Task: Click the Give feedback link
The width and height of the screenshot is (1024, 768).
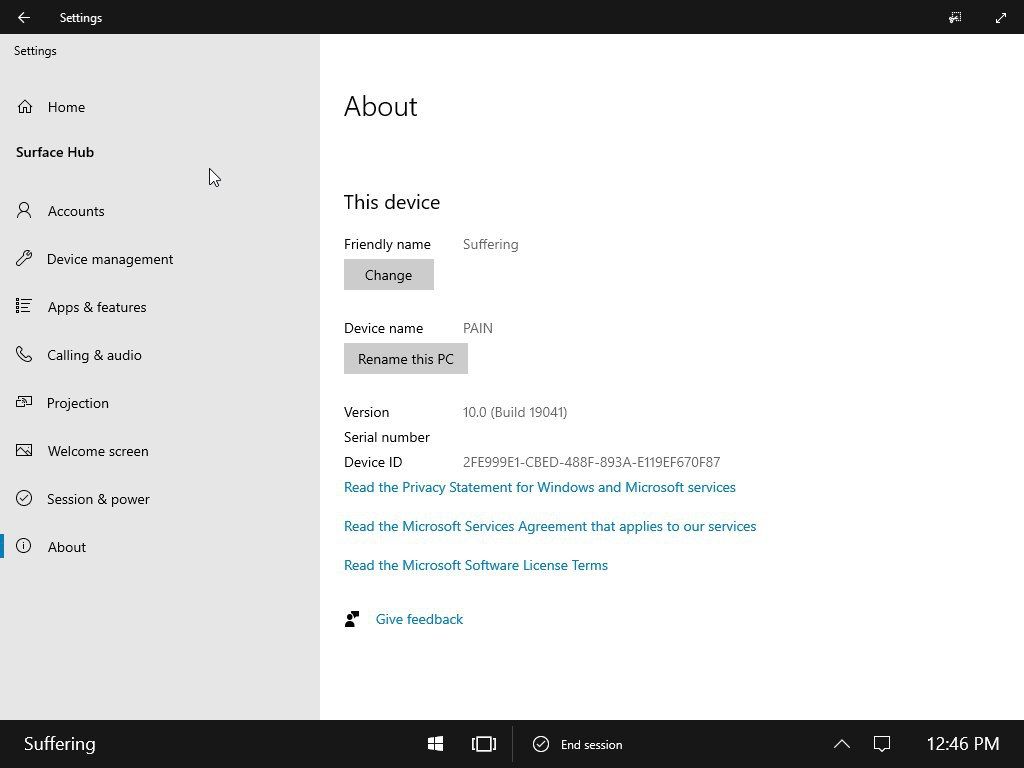Action: click(419, 619)
